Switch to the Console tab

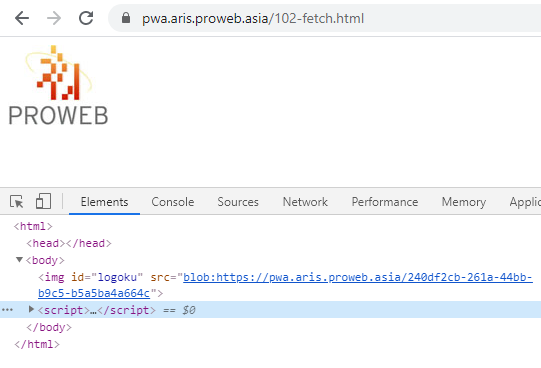(x=173, y=202)
